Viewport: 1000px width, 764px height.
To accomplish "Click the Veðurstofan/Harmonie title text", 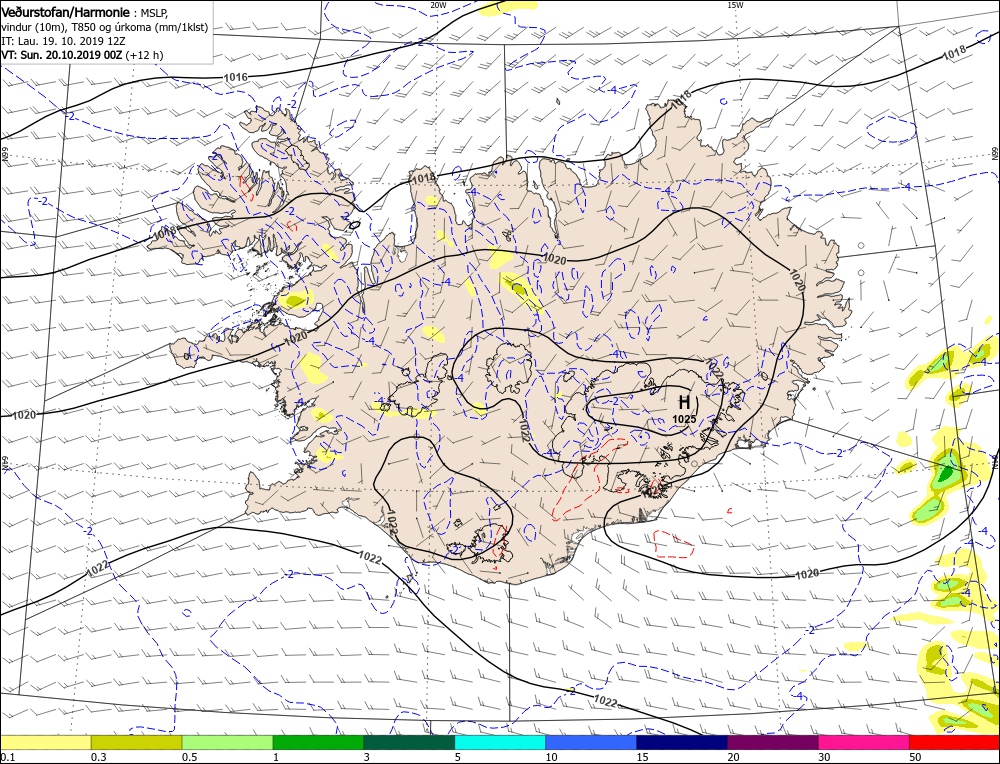I will [x=68, y=13].
